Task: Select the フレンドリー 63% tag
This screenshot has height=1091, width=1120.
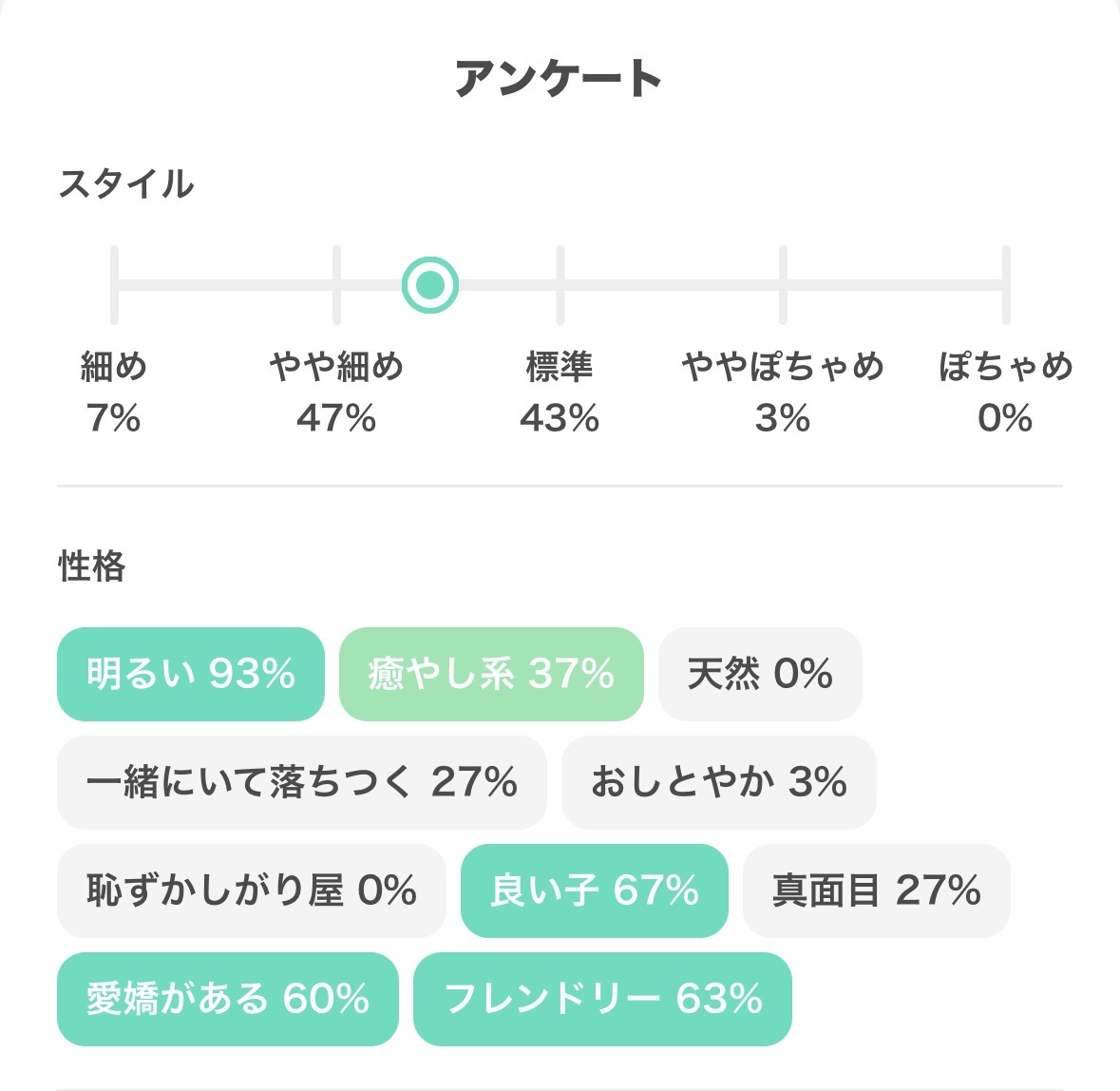Action: [x=602, y=999]
